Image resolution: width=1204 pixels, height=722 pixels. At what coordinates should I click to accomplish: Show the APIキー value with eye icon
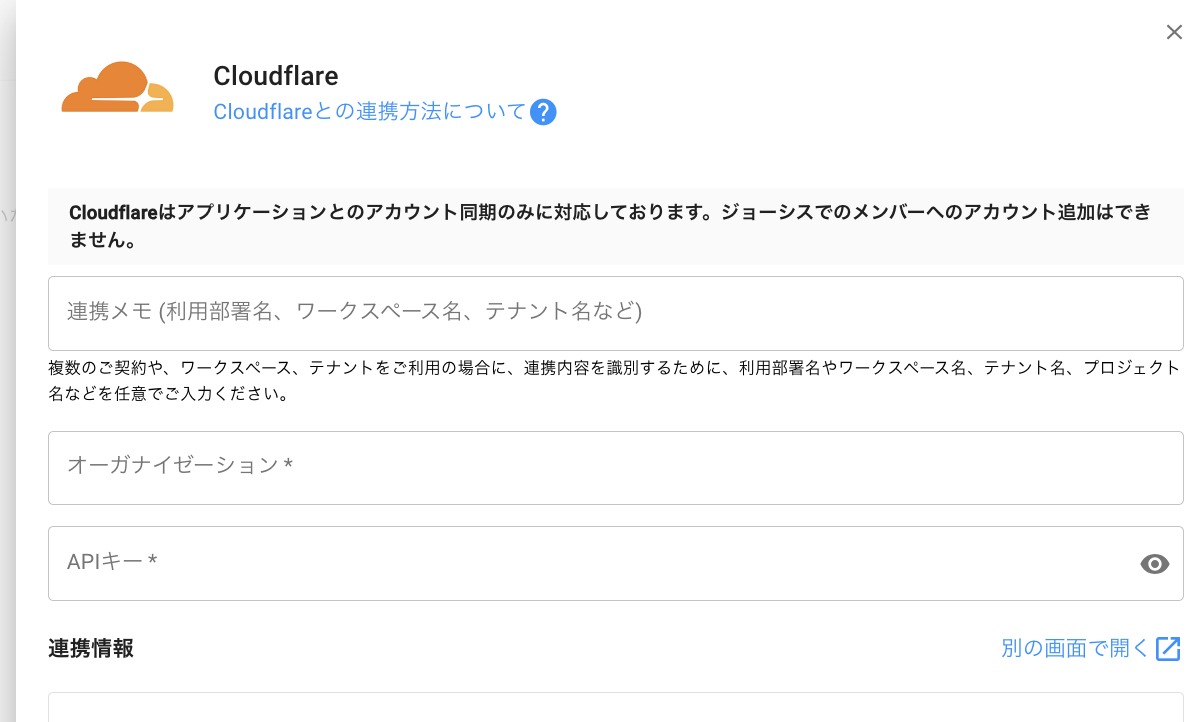coord(1154,564)
